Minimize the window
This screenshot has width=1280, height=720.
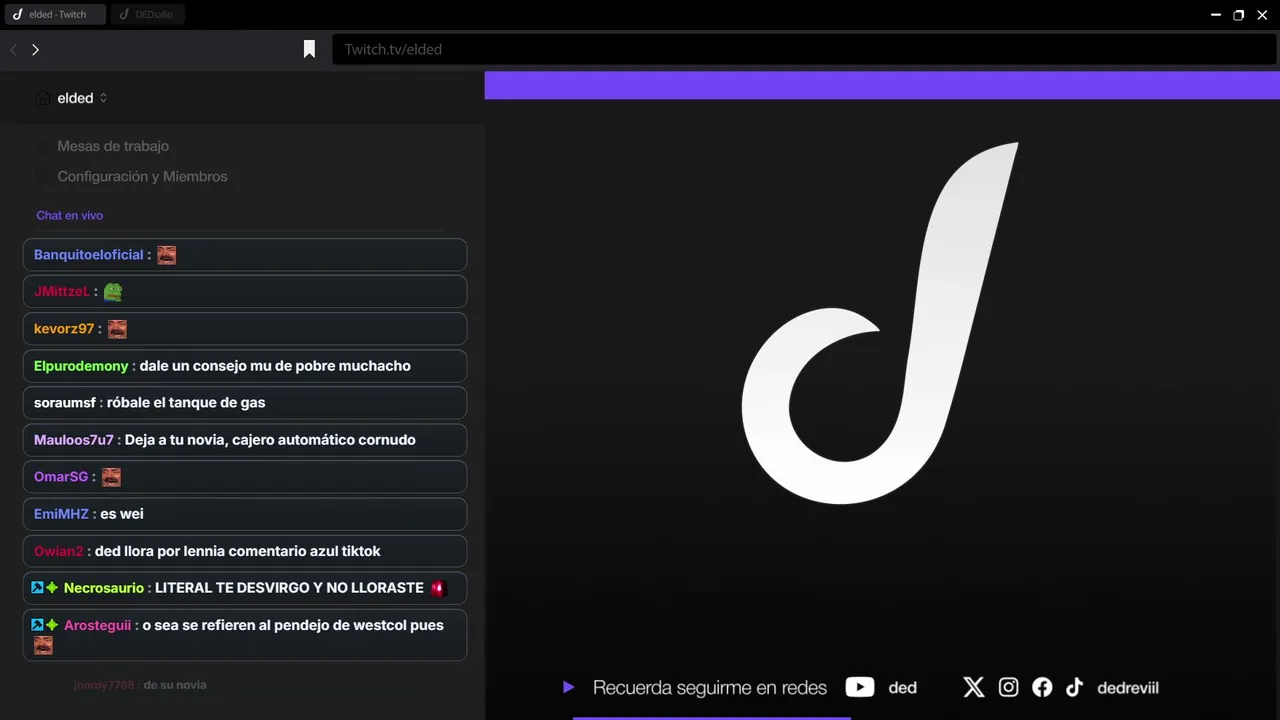[x=1216, y=15]
